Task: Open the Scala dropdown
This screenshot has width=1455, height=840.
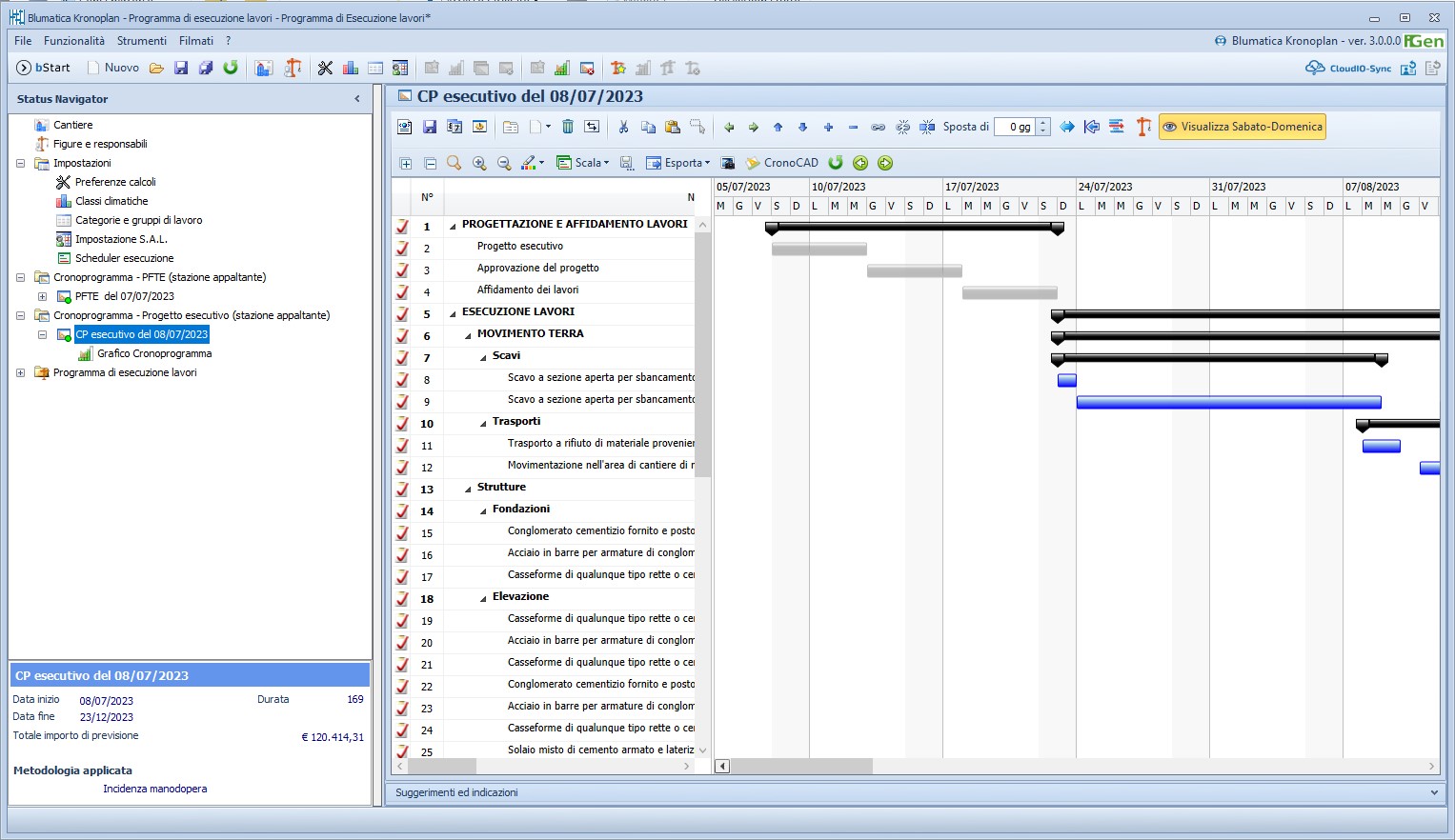Action: 583,163
